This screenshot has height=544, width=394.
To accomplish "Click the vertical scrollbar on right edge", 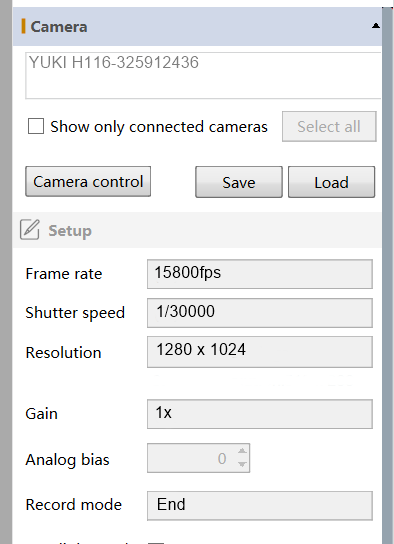I will point(388,275).
